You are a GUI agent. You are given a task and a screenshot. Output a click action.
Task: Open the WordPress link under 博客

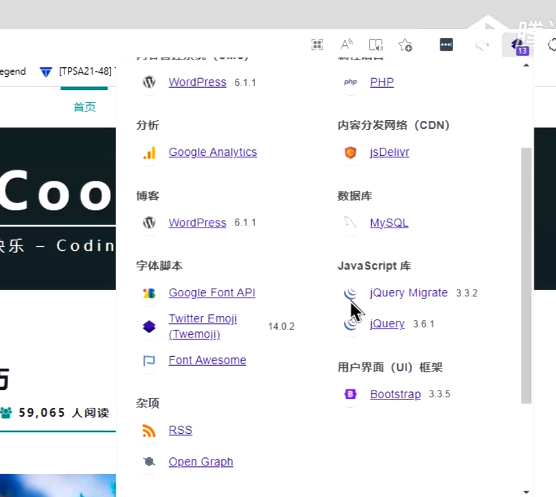coord(198,223)
